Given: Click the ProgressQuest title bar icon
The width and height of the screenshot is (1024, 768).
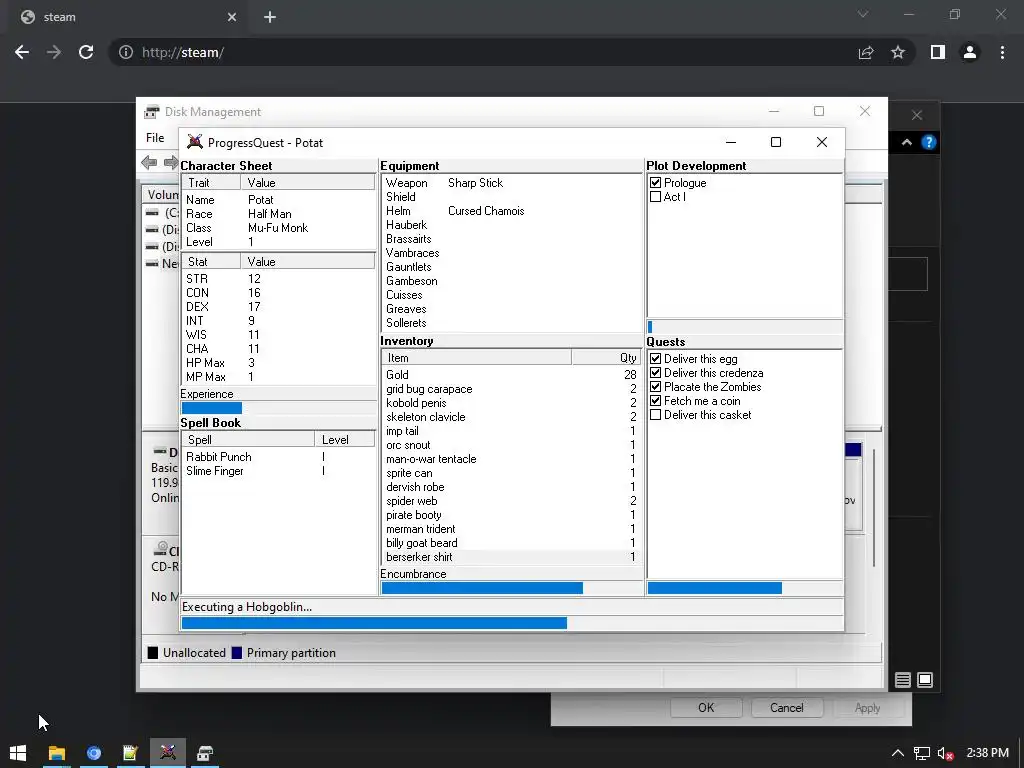Looking at the screenshot, I should [x=195, y=142].
